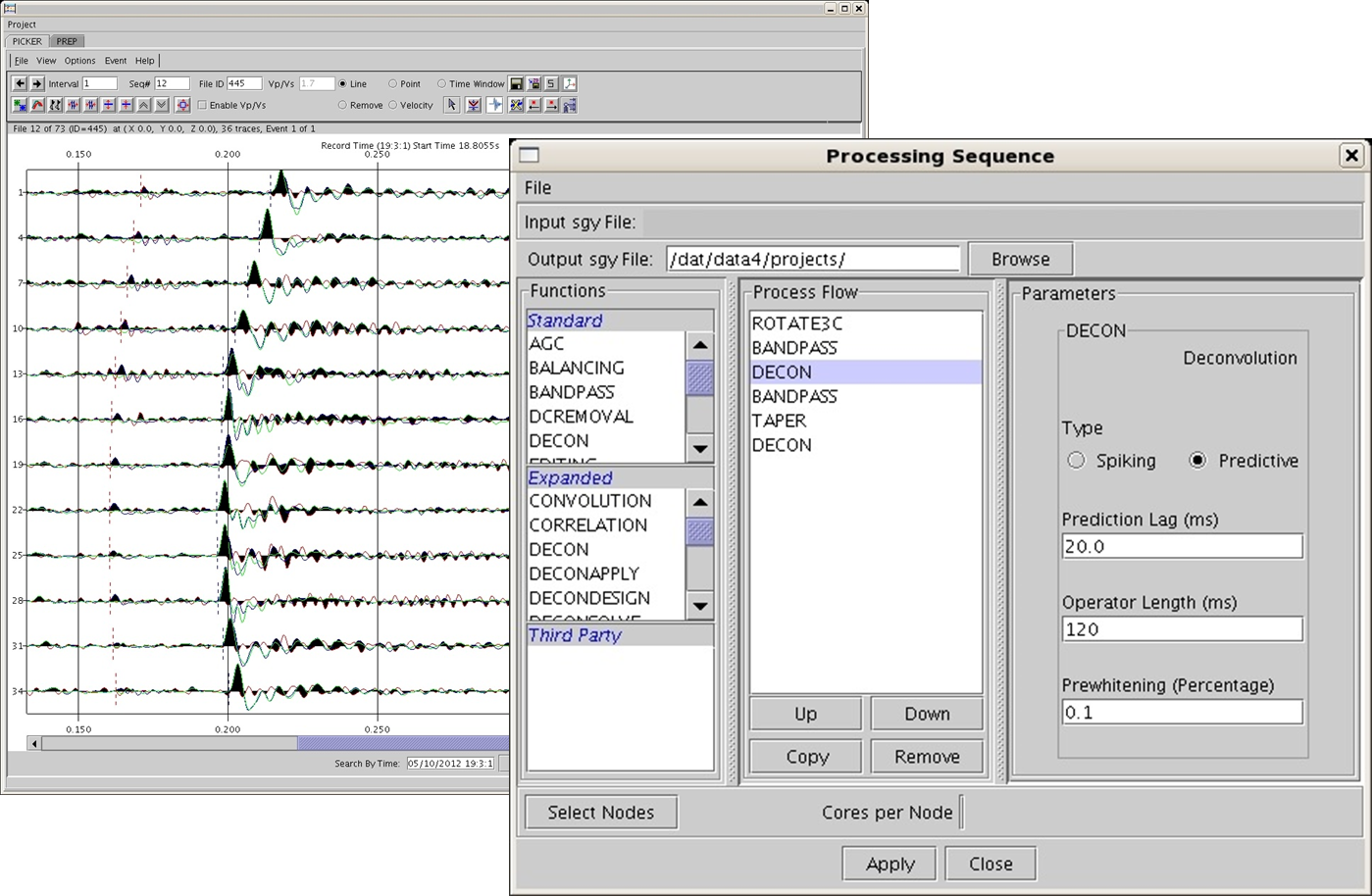Viewport: 1372px width, 896px height.
Task: Click the Prediction Lag input field
Action: point(1182,547)
